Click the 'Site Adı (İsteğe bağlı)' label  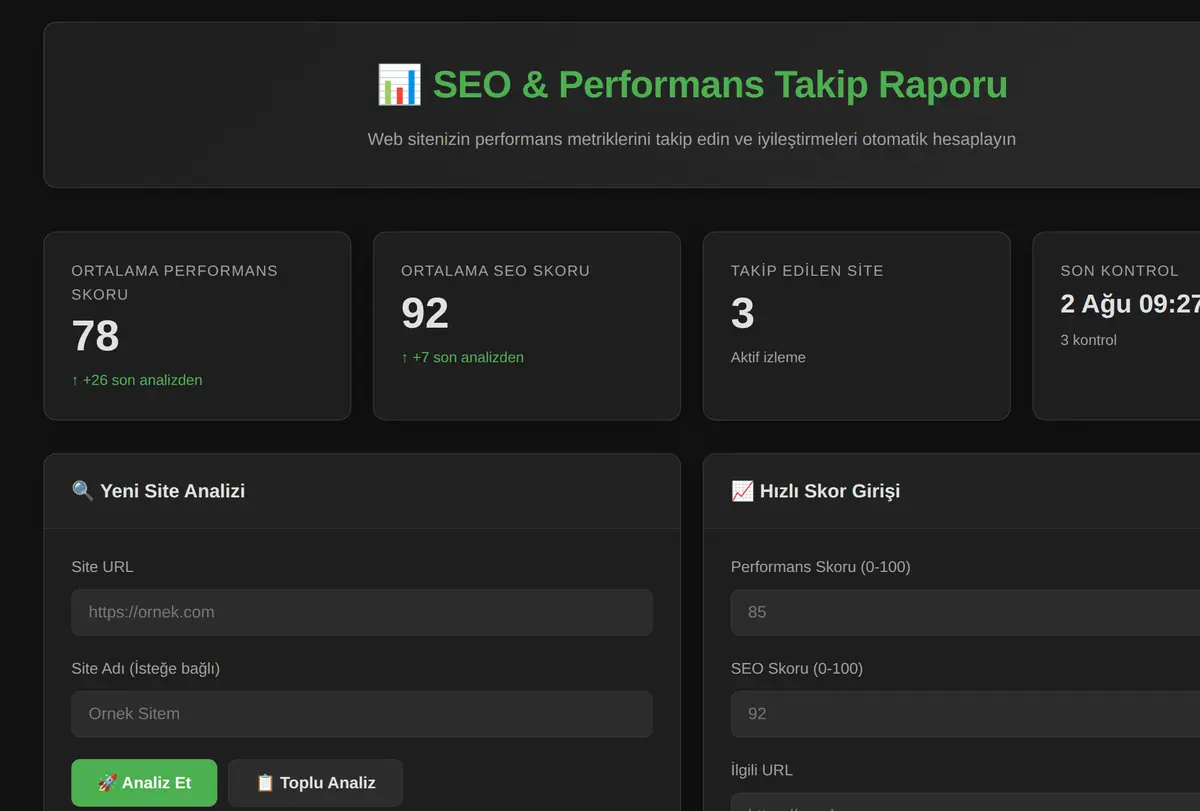pos(146,669)
